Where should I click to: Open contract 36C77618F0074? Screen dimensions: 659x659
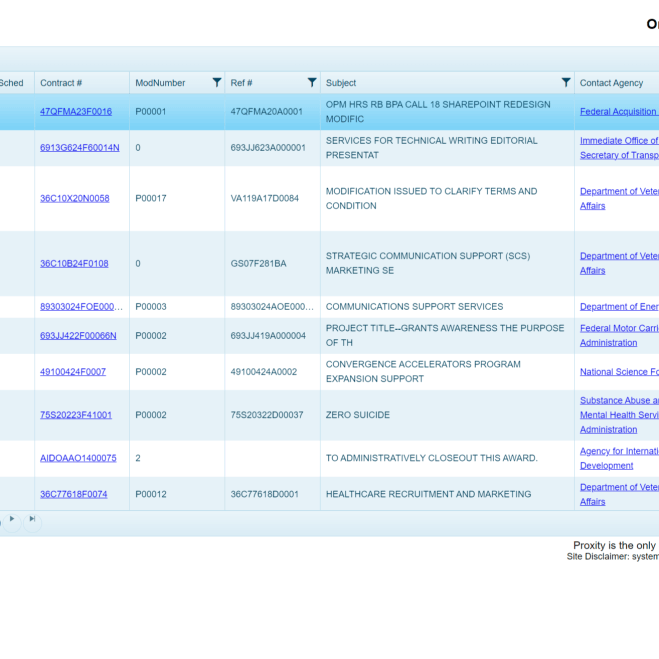coord(74,494)
